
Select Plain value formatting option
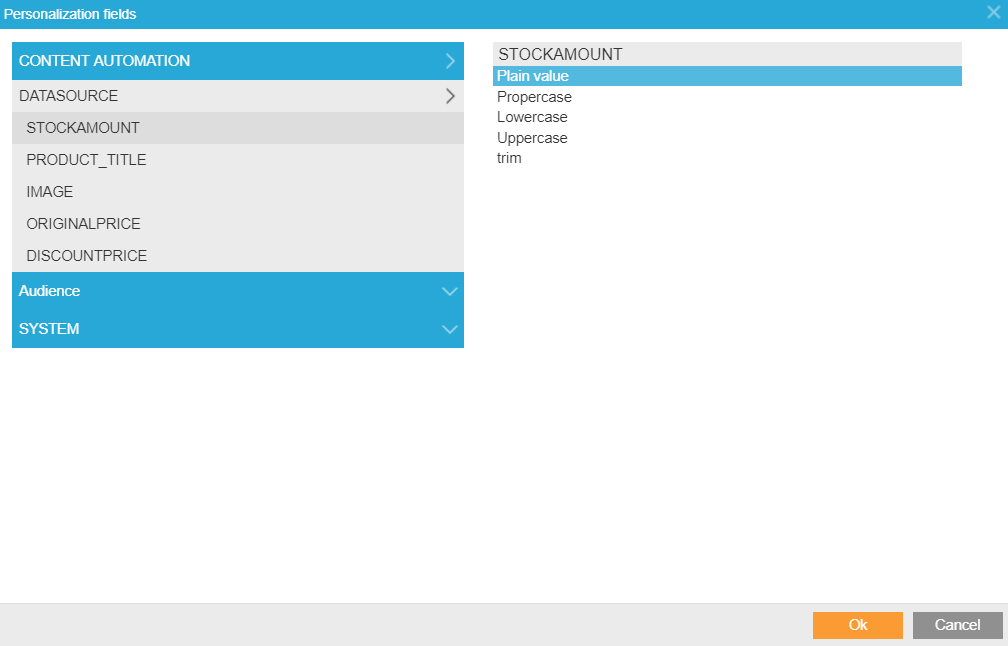[x=533, y=76]
